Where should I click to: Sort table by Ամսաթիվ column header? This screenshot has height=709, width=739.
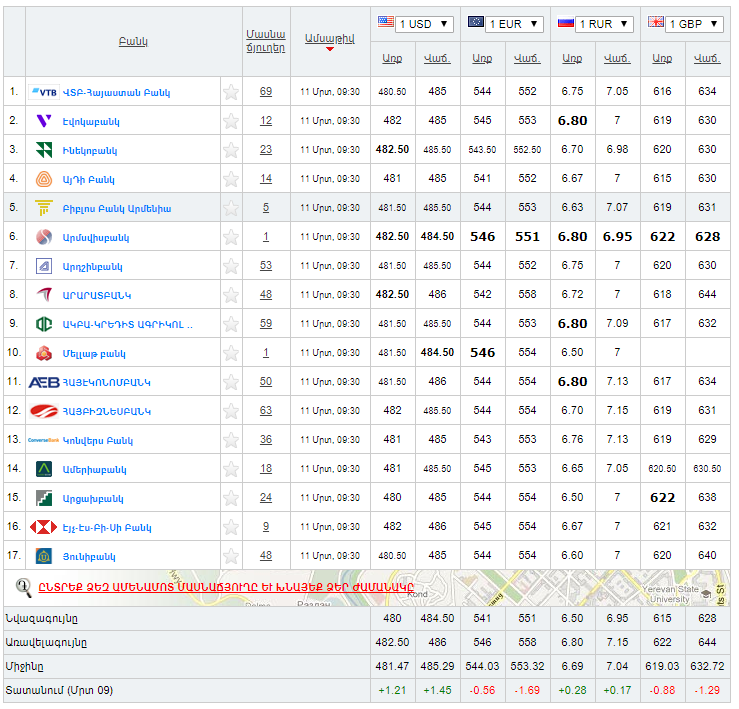click(329, 39)
